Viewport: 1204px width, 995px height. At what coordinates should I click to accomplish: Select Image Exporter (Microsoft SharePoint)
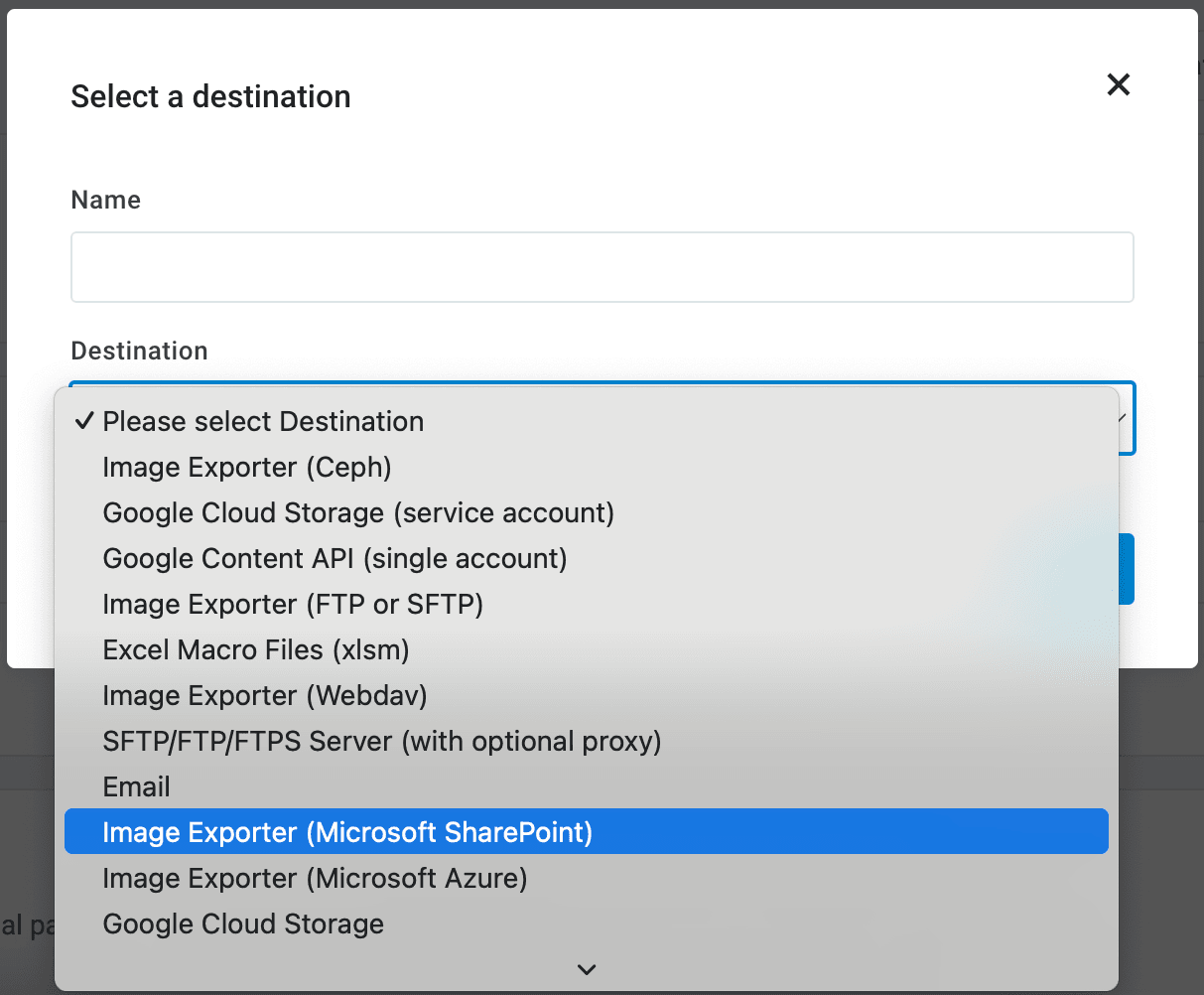click(347, 832)
